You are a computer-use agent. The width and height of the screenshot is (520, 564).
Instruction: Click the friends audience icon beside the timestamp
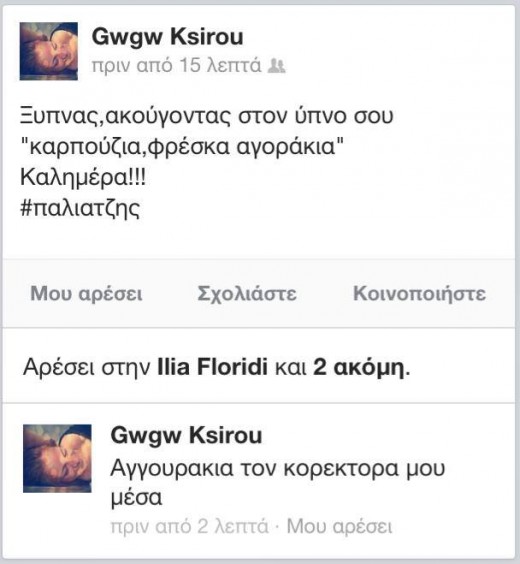point(277,66)
